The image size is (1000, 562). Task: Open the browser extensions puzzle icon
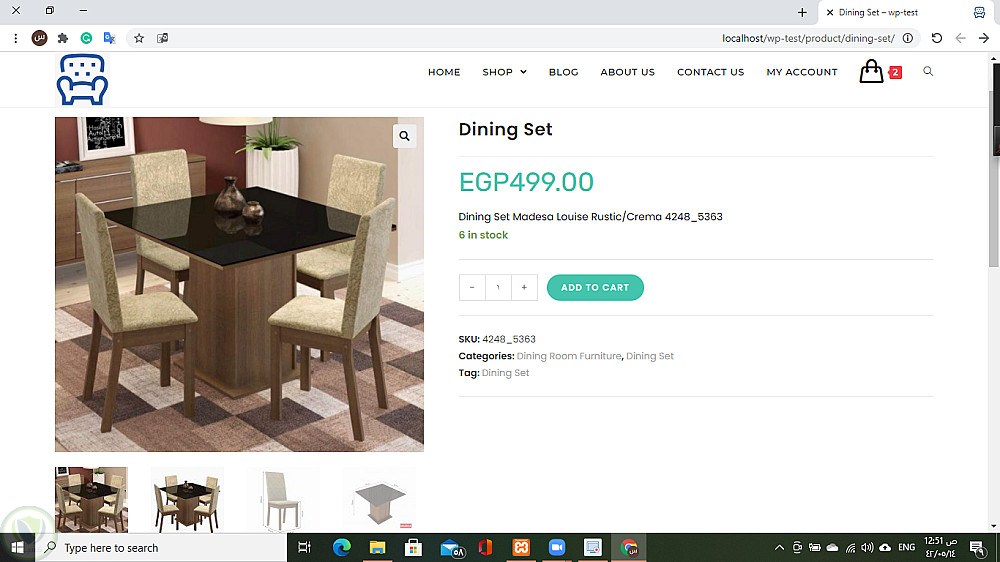click(62, 38)
